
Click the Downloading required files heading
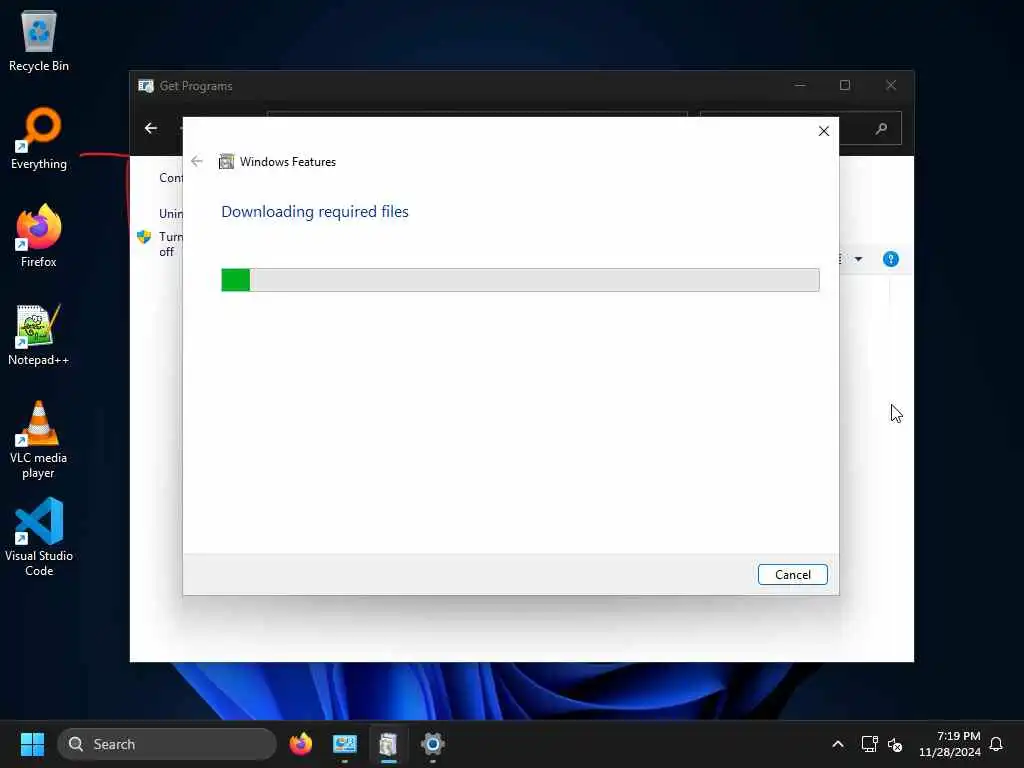tap(315, 212)
